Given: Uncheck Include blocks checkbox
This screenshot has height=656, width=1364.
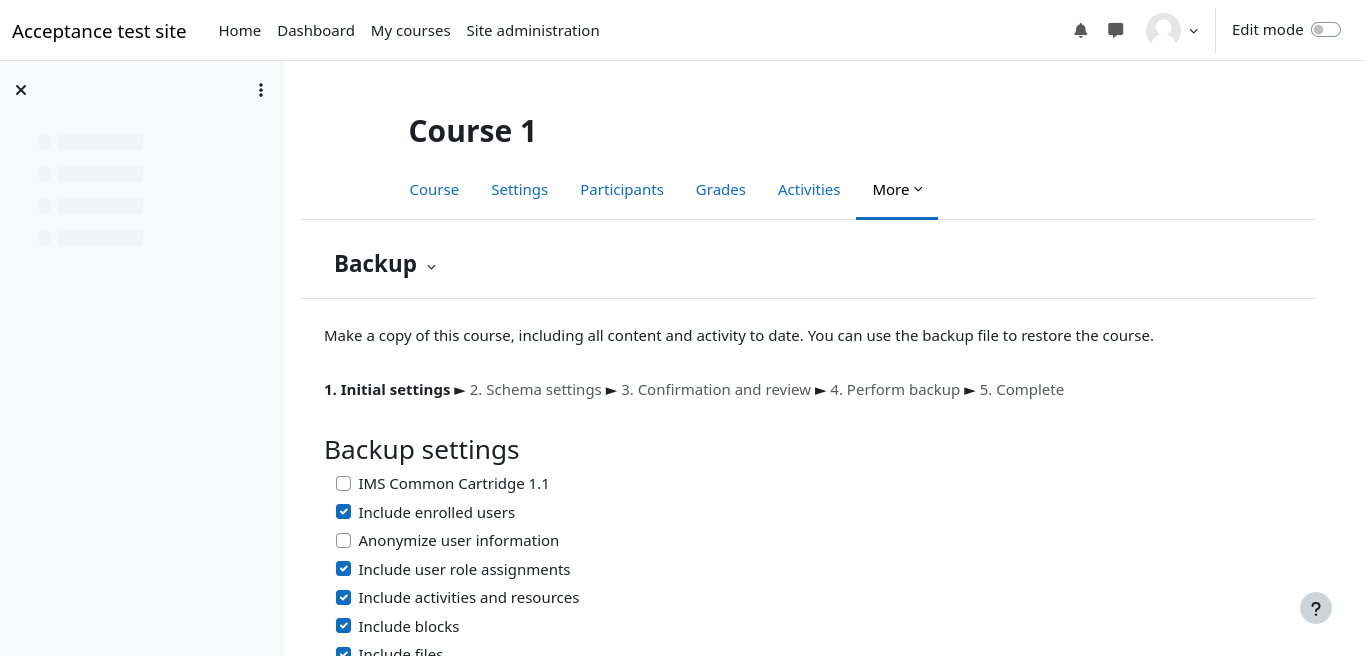Looking at the screenshot, I should [x=344, y=626].
